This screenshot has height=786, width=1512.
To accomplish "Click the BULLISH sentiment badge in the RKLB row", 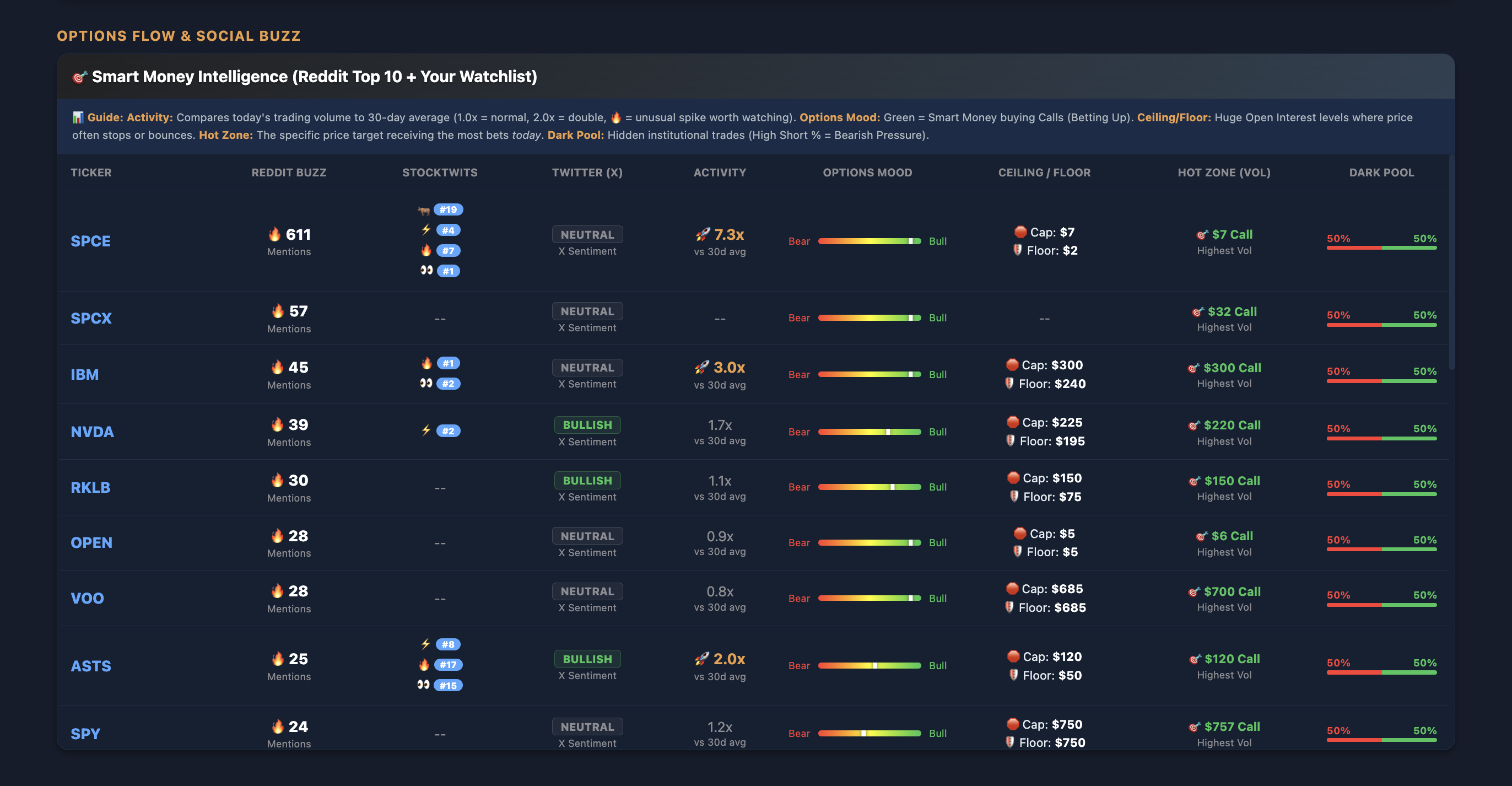I will (587, 480).
